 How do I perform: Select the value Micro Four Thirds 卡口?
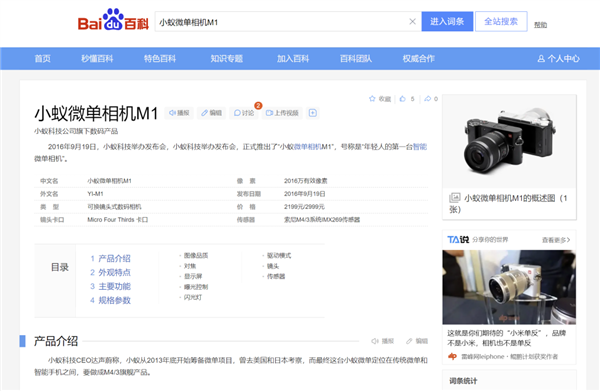coord(117,220)
